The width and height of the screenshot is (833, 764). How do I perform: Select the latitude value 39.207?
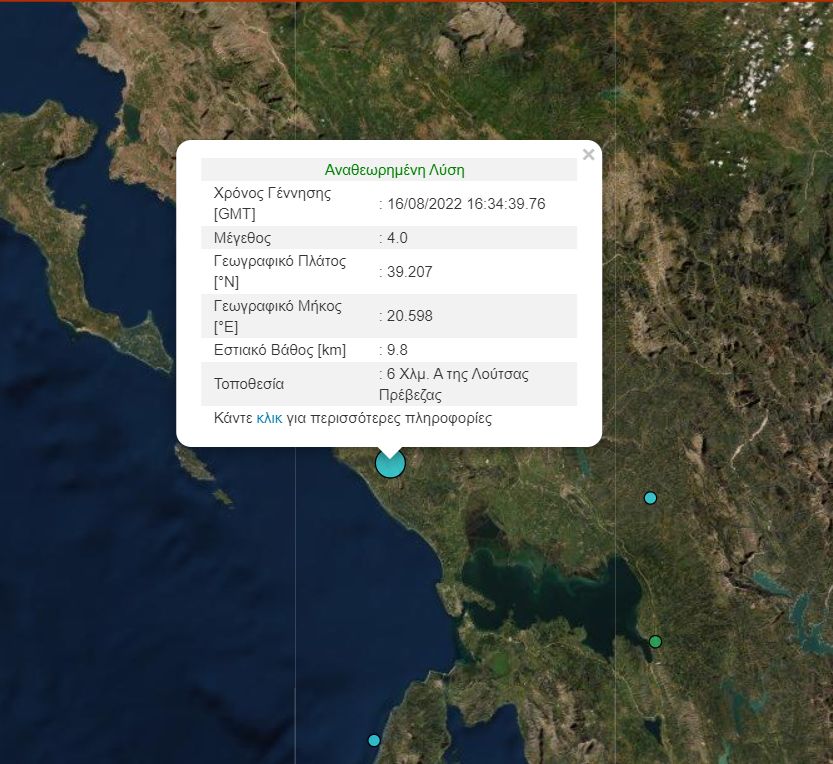tap(409, 272)
